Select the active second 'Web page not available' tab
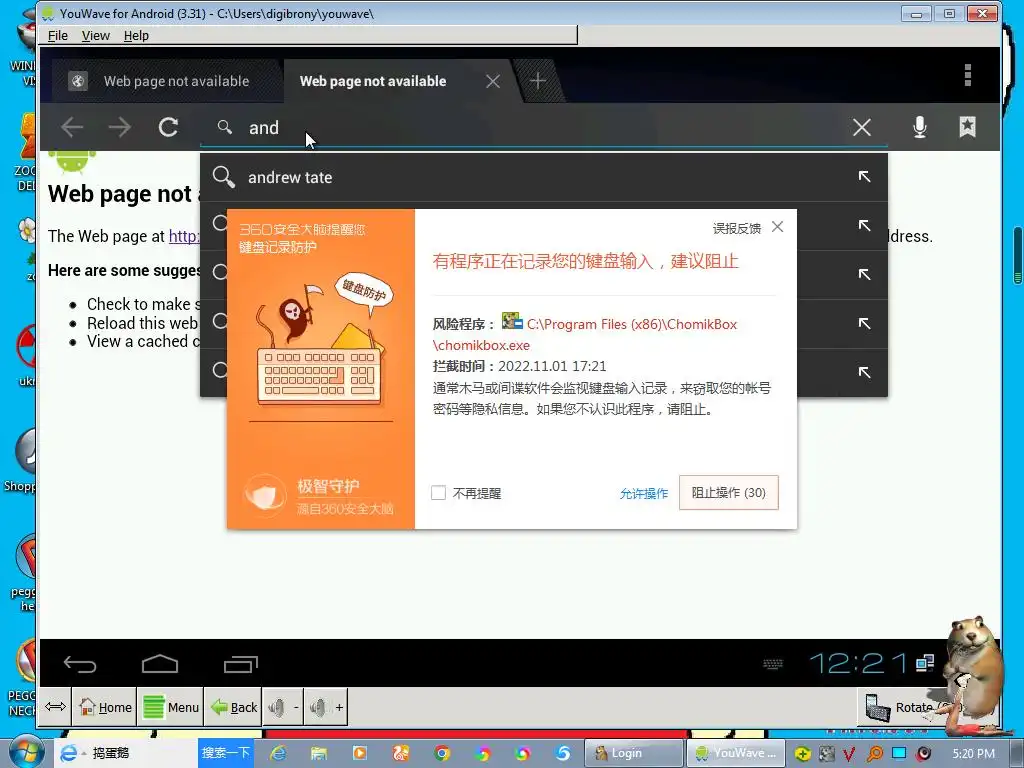 pyautogui.click(x=373, y=81)
